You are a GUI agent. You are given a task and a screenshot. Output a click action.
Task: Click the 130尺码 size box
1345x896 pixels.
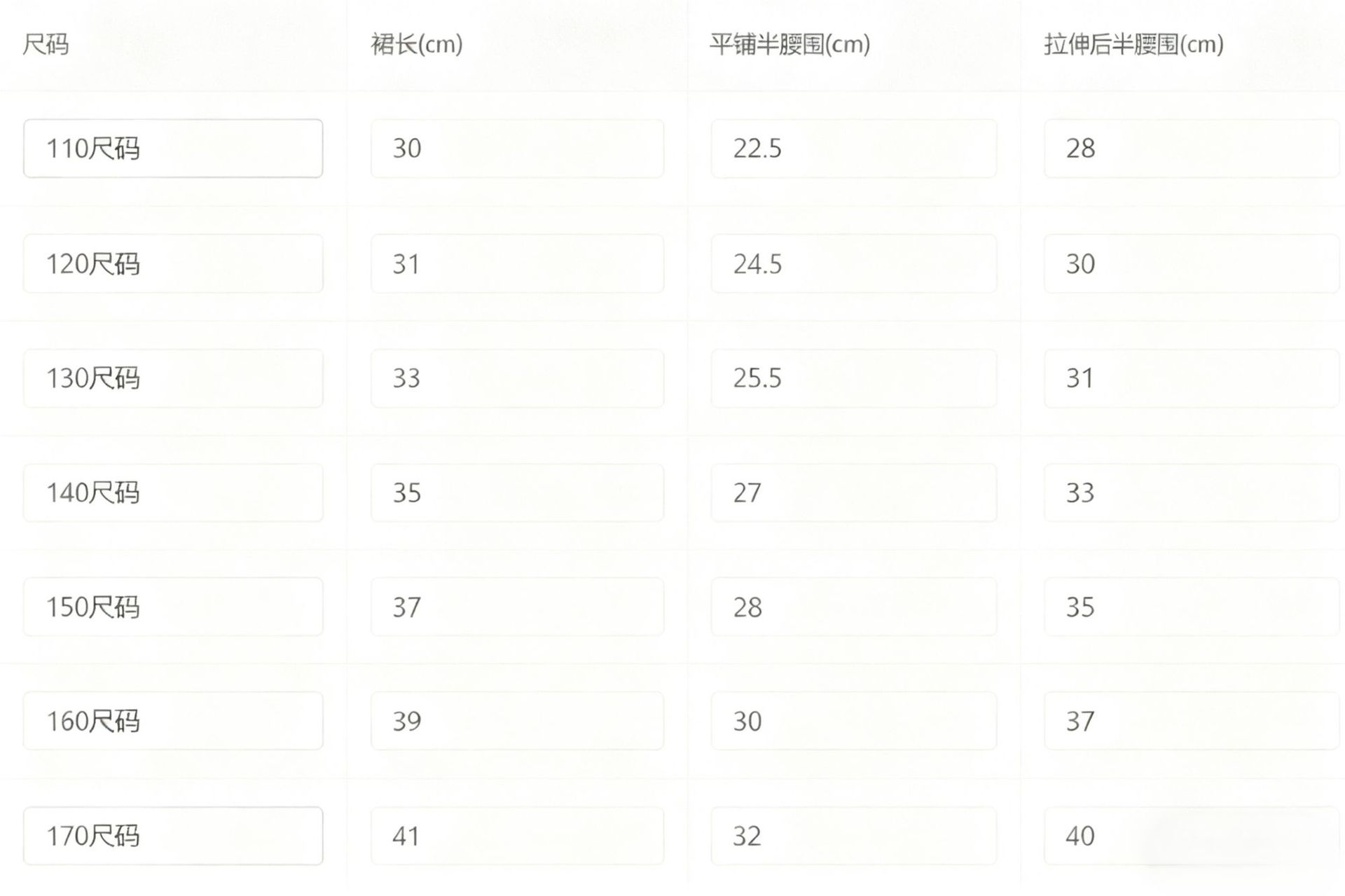pyautogui.click(x=172, y=378)
